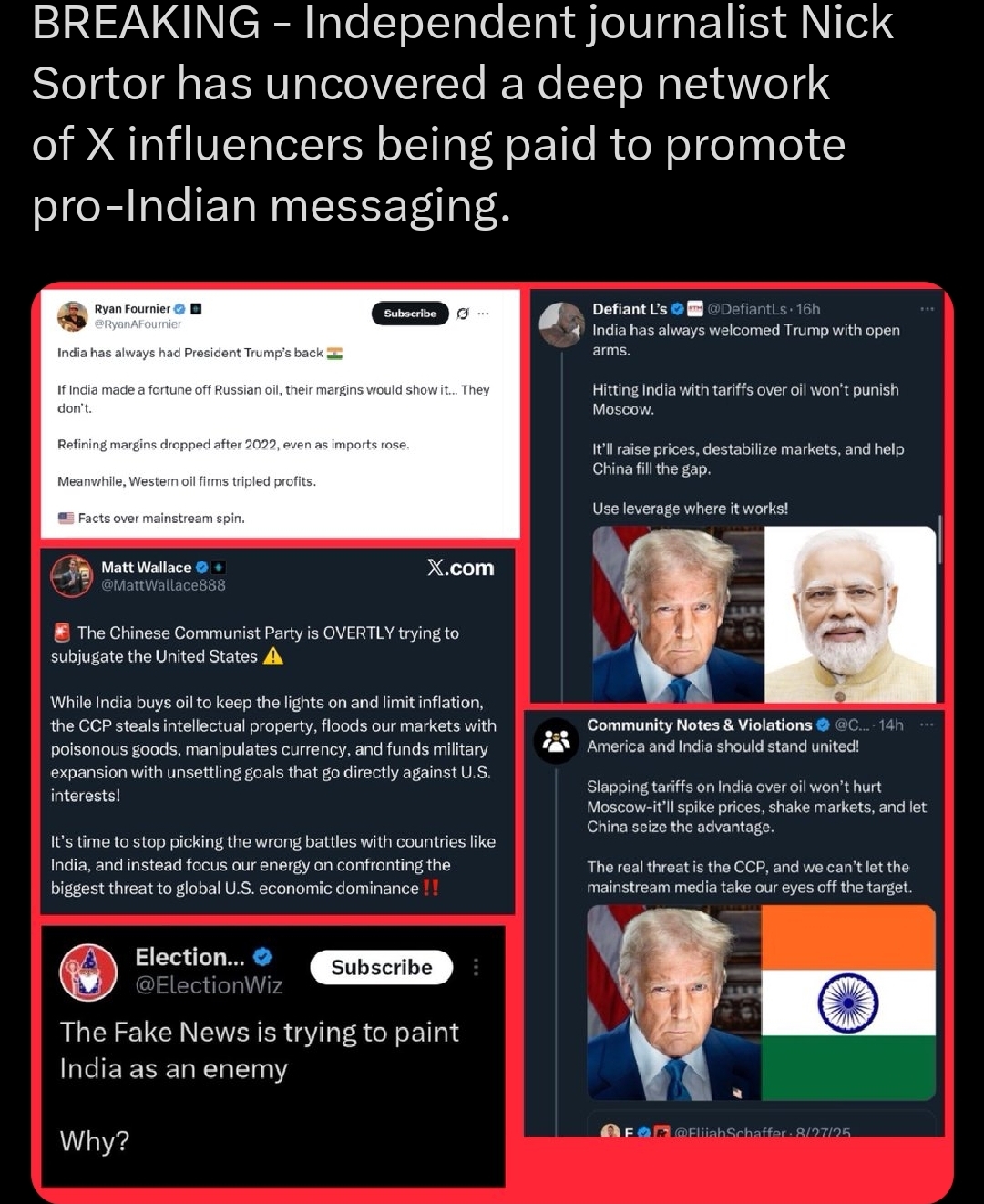The image size is (984, 1204).
Task: Open the @DefiantLs handle link
Action: coord(747,309)
